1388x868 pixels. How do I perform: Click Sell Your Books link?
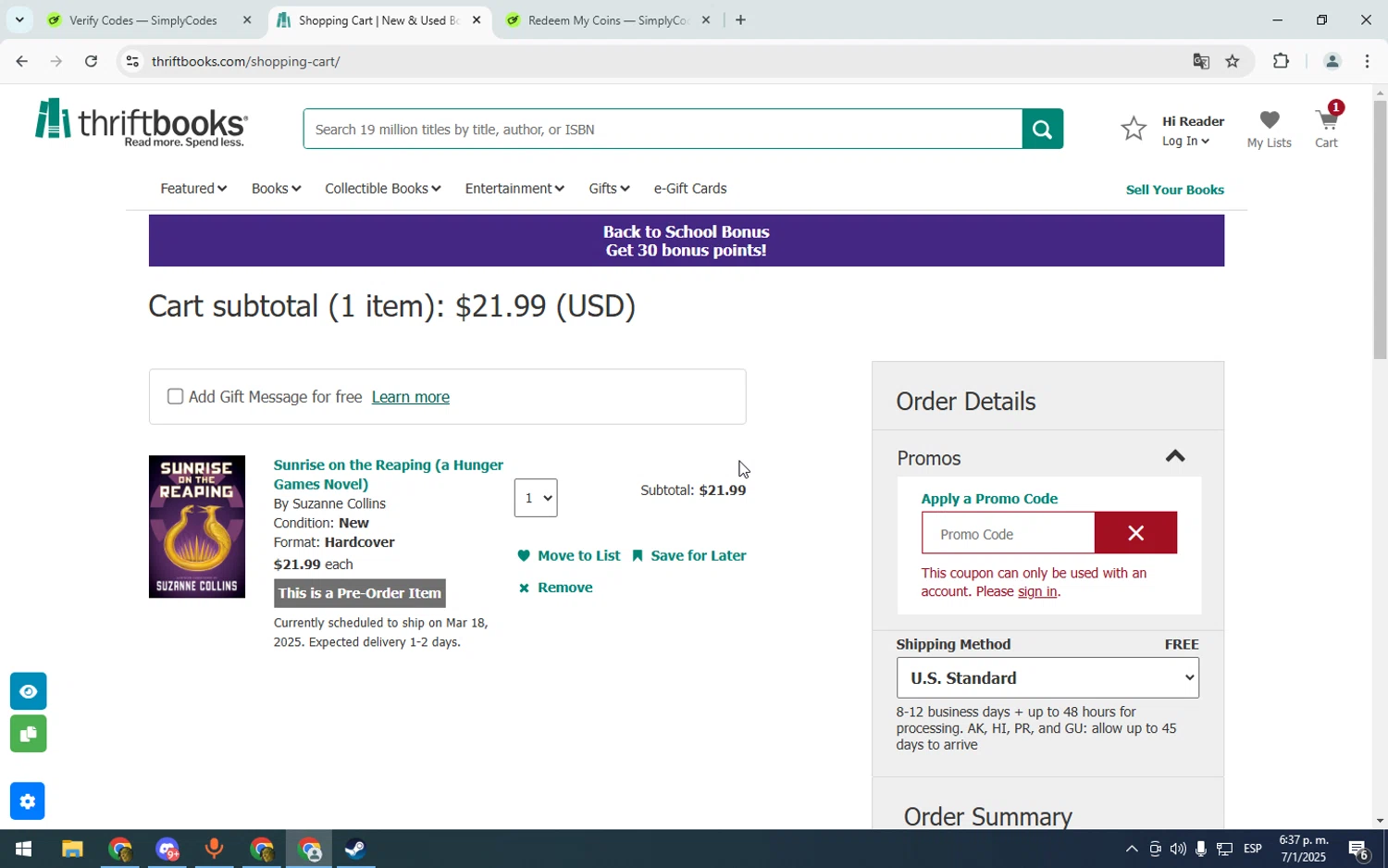point(1174,190)
